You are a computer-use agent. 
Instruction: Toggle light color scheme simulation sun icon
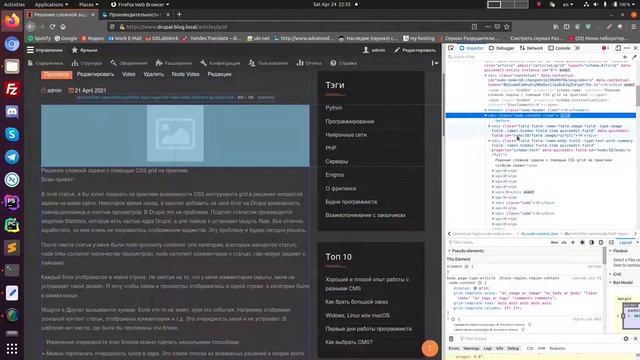[x=582, y=242]
